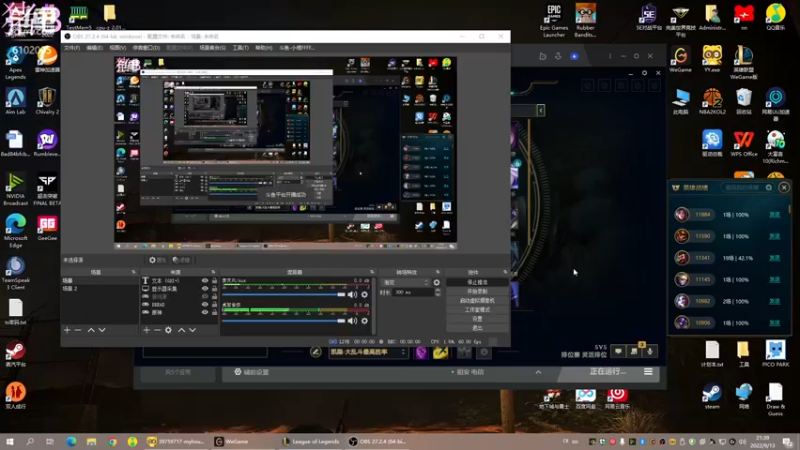Open the 场景集合(S) menu in OBS
Image resolution: width=800 pixels, height=450 pixels.
tap(212, 48)
